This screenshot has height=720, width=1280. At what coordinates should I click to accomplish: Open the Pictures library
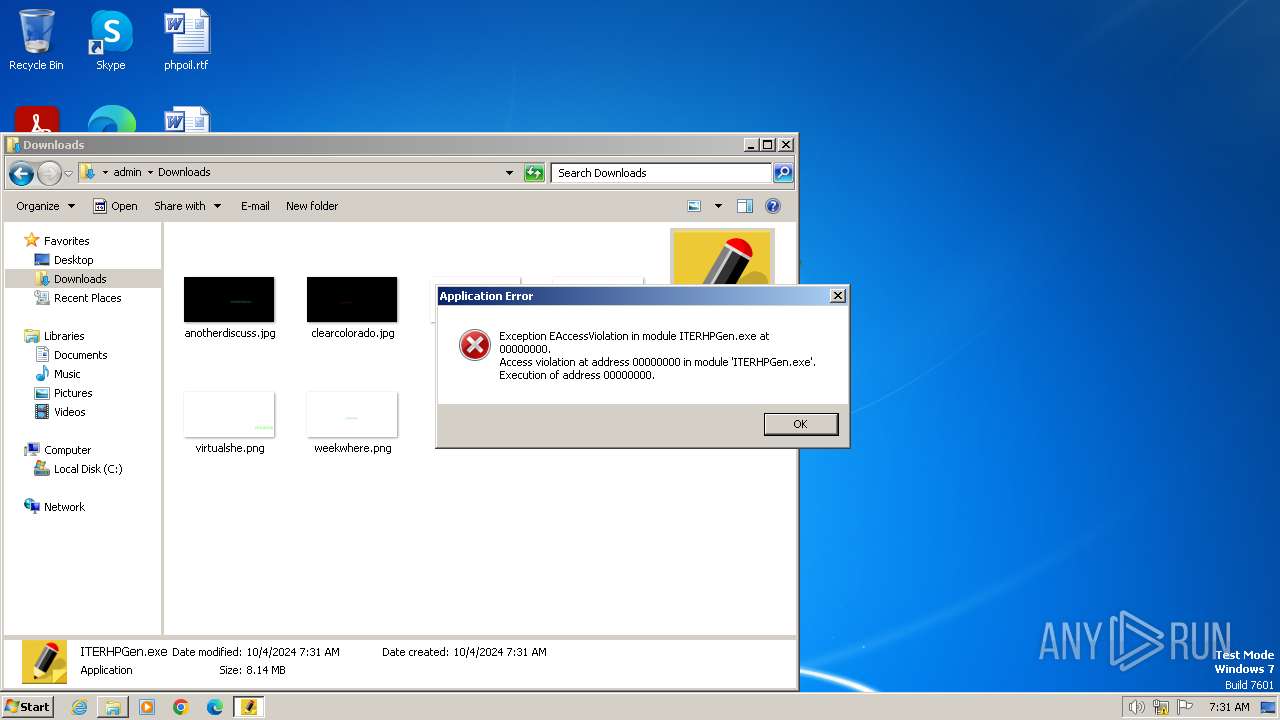point(73,393)
